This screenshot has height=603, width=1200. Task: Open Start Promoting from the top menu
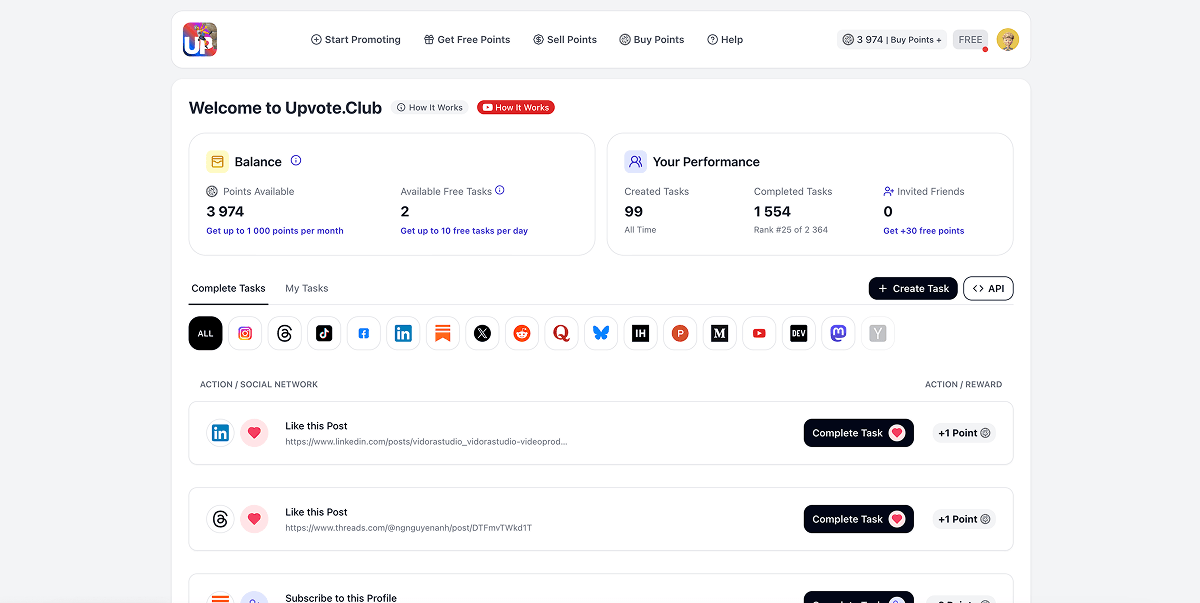(x=356, y=39)
